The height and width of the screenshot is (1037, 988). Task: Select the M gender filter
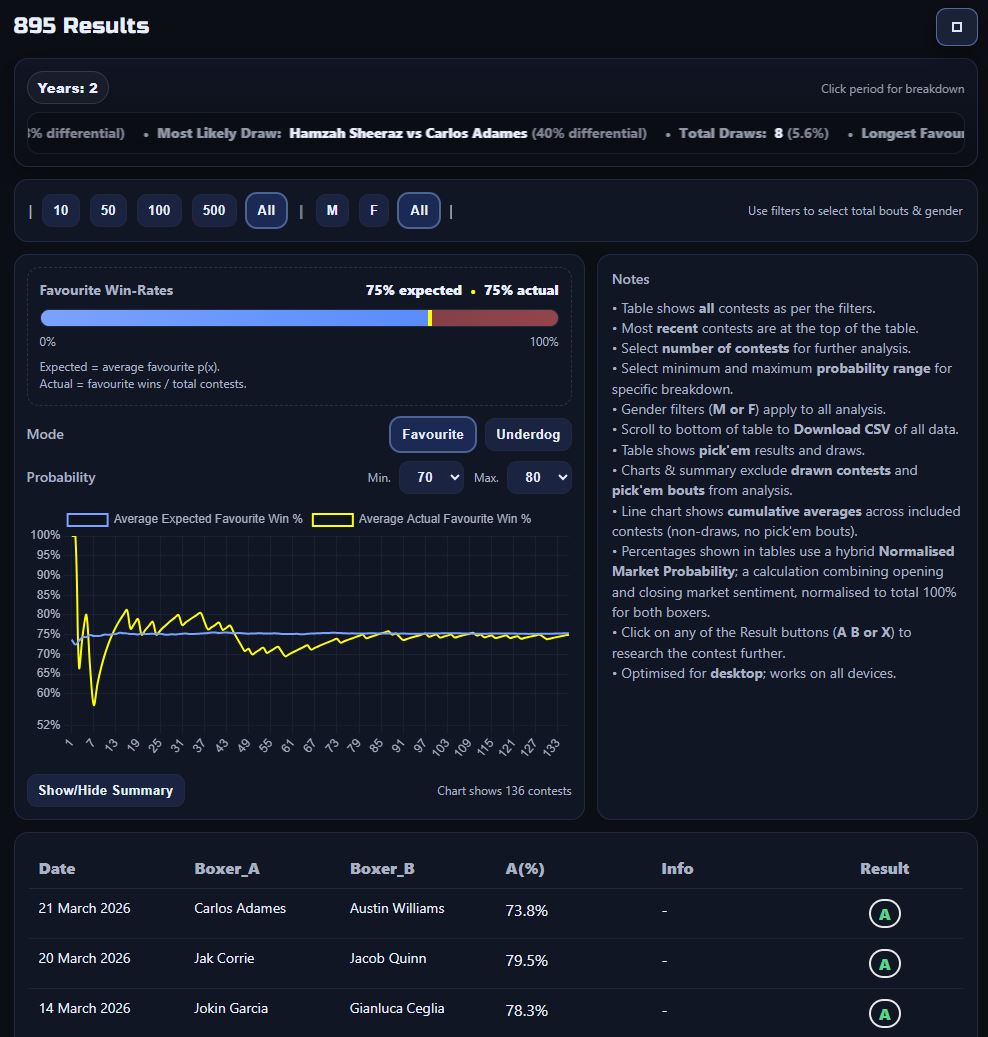point(332,211)
